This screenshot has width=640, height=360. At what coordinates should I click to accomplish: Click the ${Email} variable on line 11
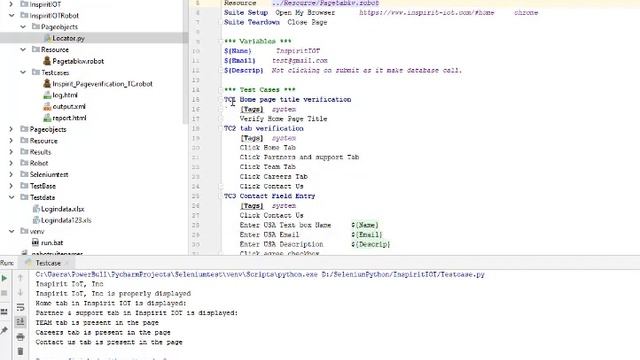[x=240, y=60]
